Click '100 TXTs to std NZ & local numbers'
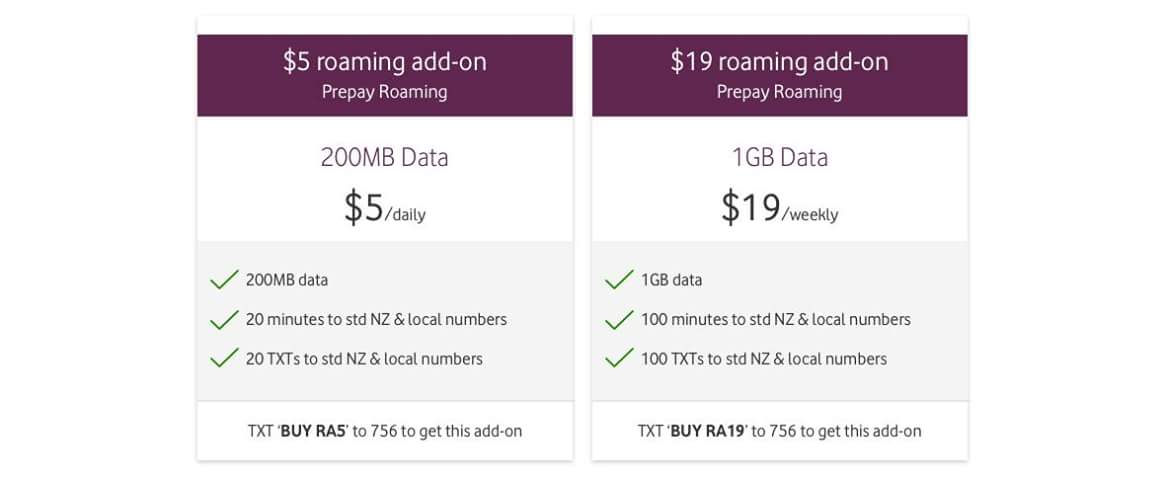This screenshot has width=1165, height=480. 763,359
